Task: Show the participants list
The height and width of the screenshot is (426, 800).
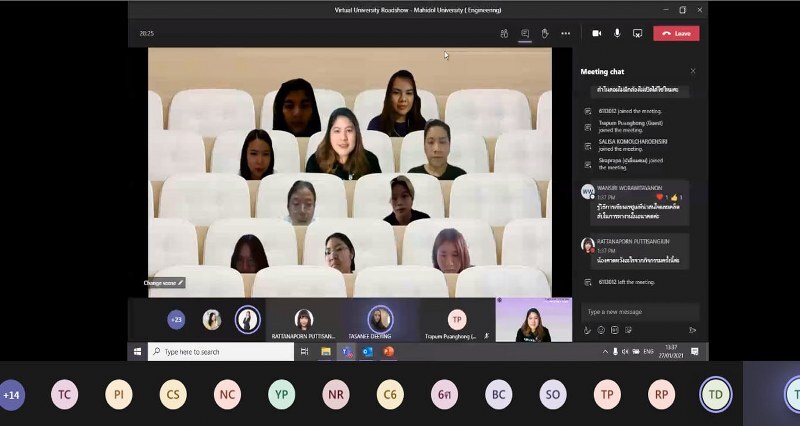Action: (x=505, y=33)
